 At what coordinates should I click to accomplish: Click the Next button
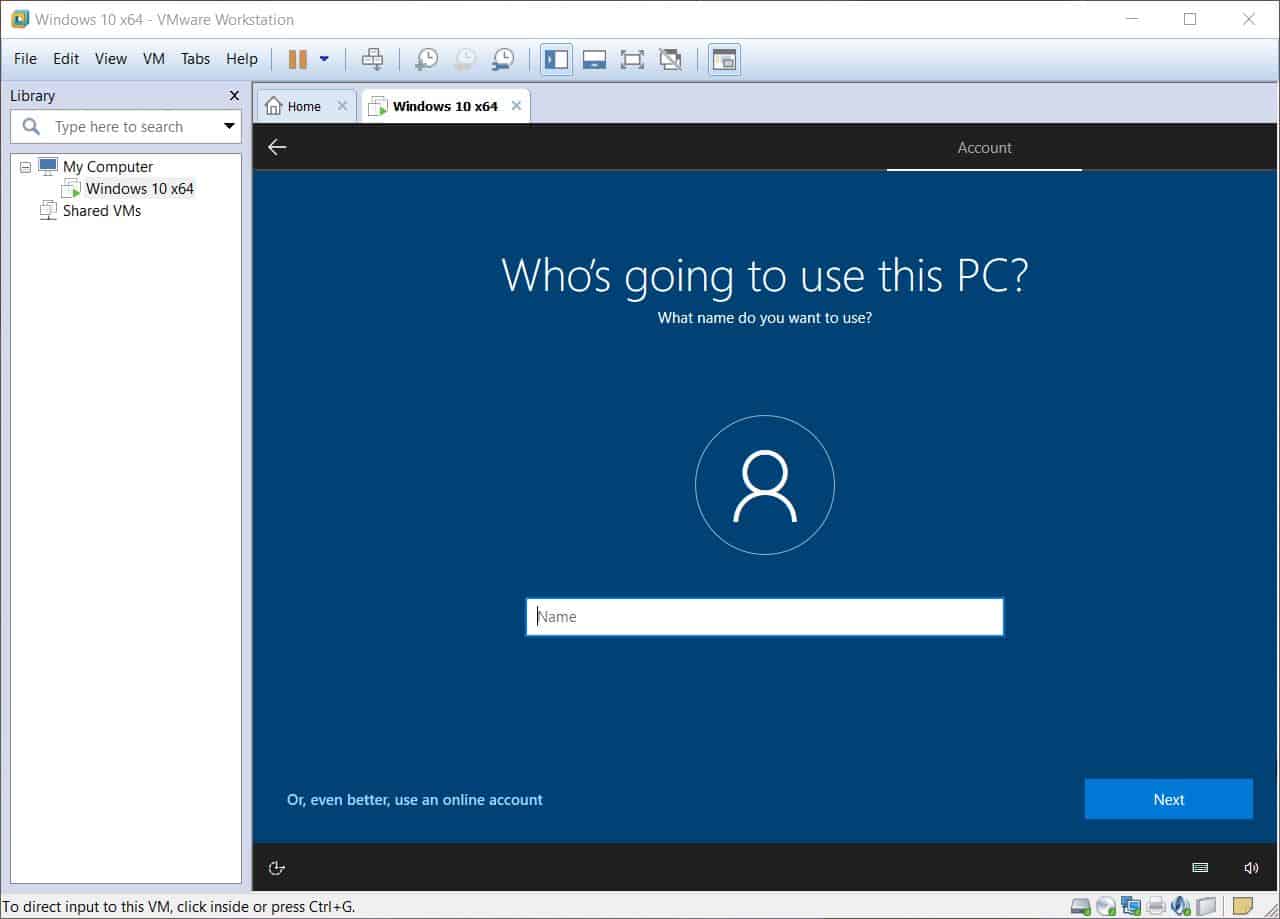pos(1169,799)
